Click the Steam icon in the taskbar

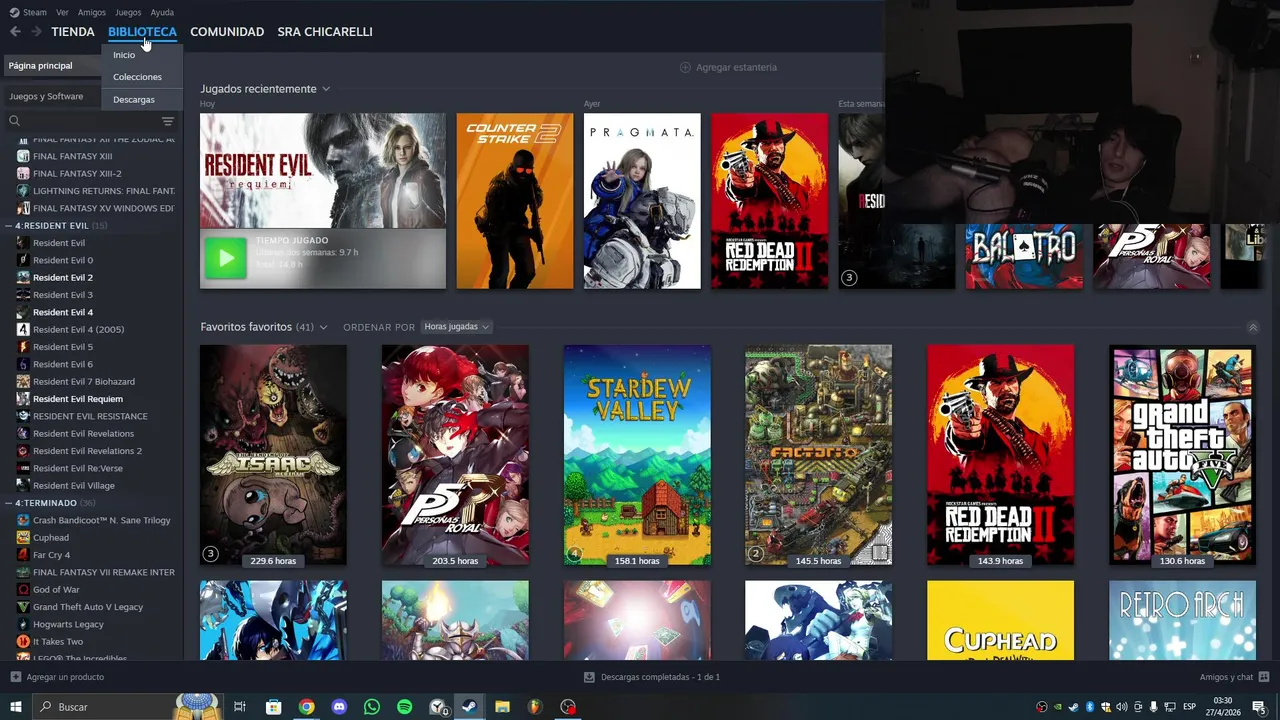tap(469, 707)
